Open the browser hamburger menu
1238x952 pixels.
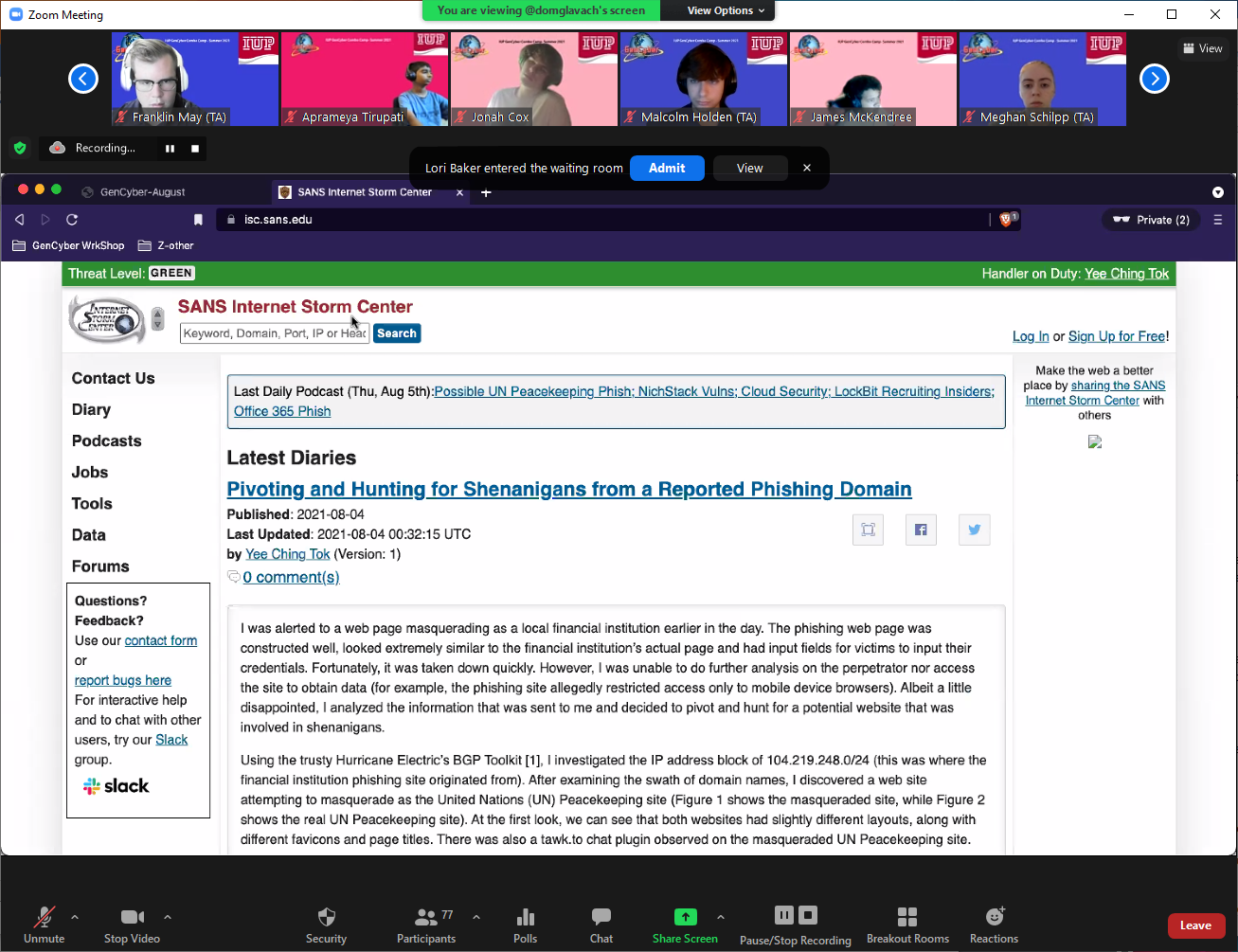click(x=1218, y=219)
